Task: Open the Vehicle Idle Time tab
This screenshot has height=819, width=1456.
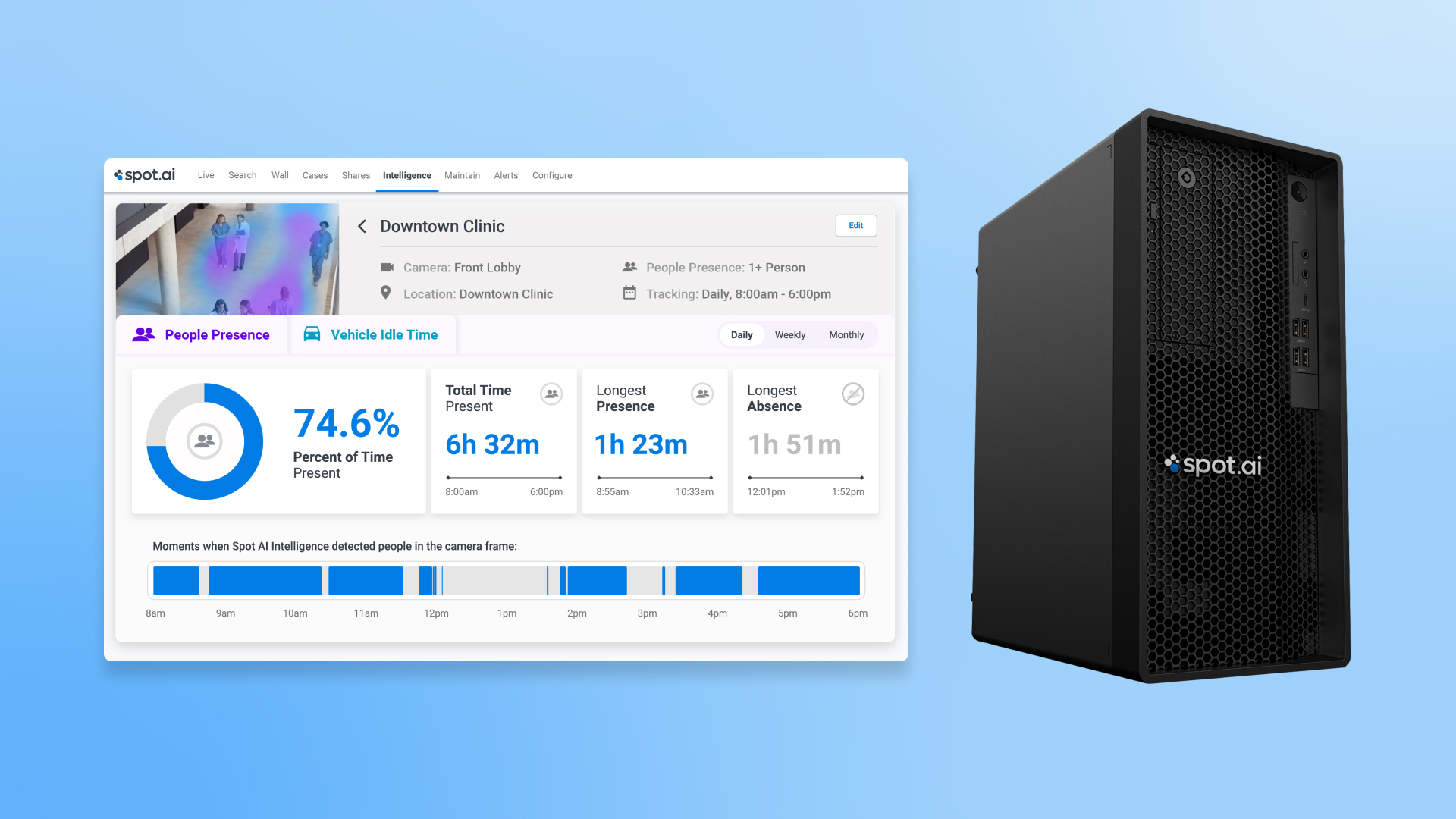Action: pyautogui.click(x=372, y=334)
